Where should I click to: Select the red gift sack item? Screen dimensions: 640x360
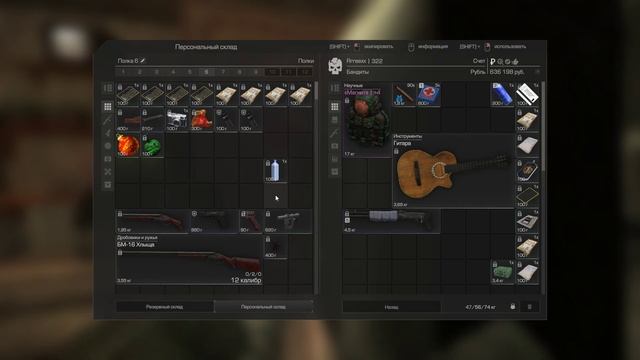point(202,120)
